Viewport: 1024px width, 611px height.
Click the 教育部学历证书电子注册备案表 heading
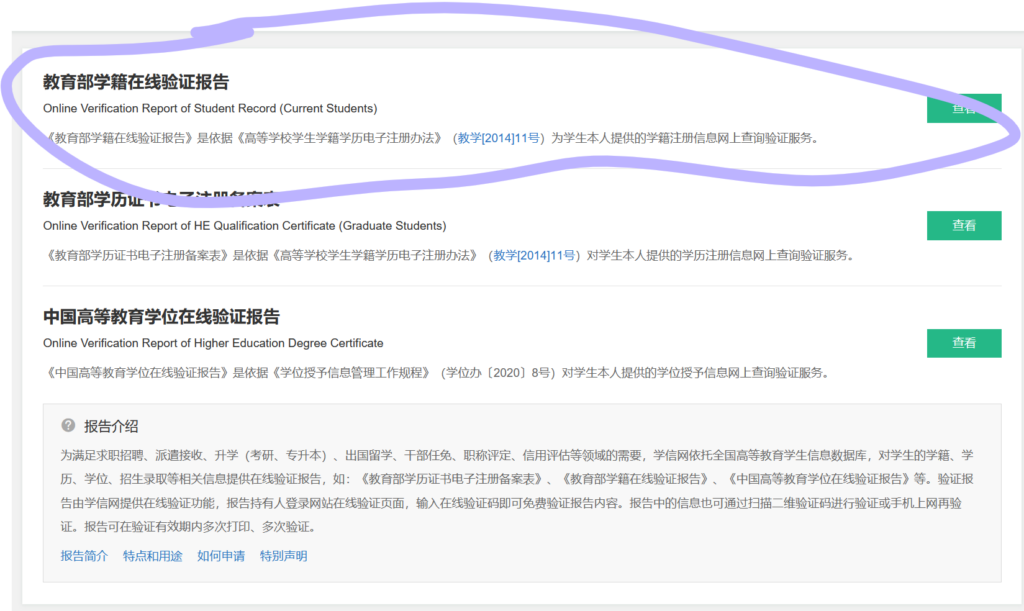(160, 199)
